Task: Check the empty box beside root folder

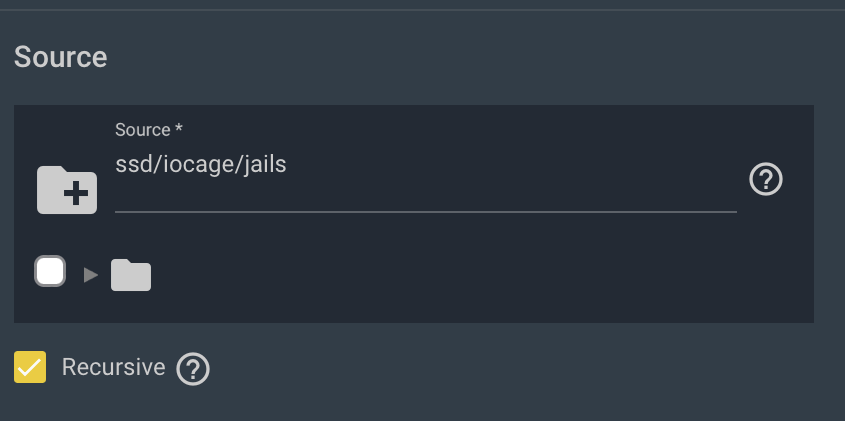Action: point(50,271)
